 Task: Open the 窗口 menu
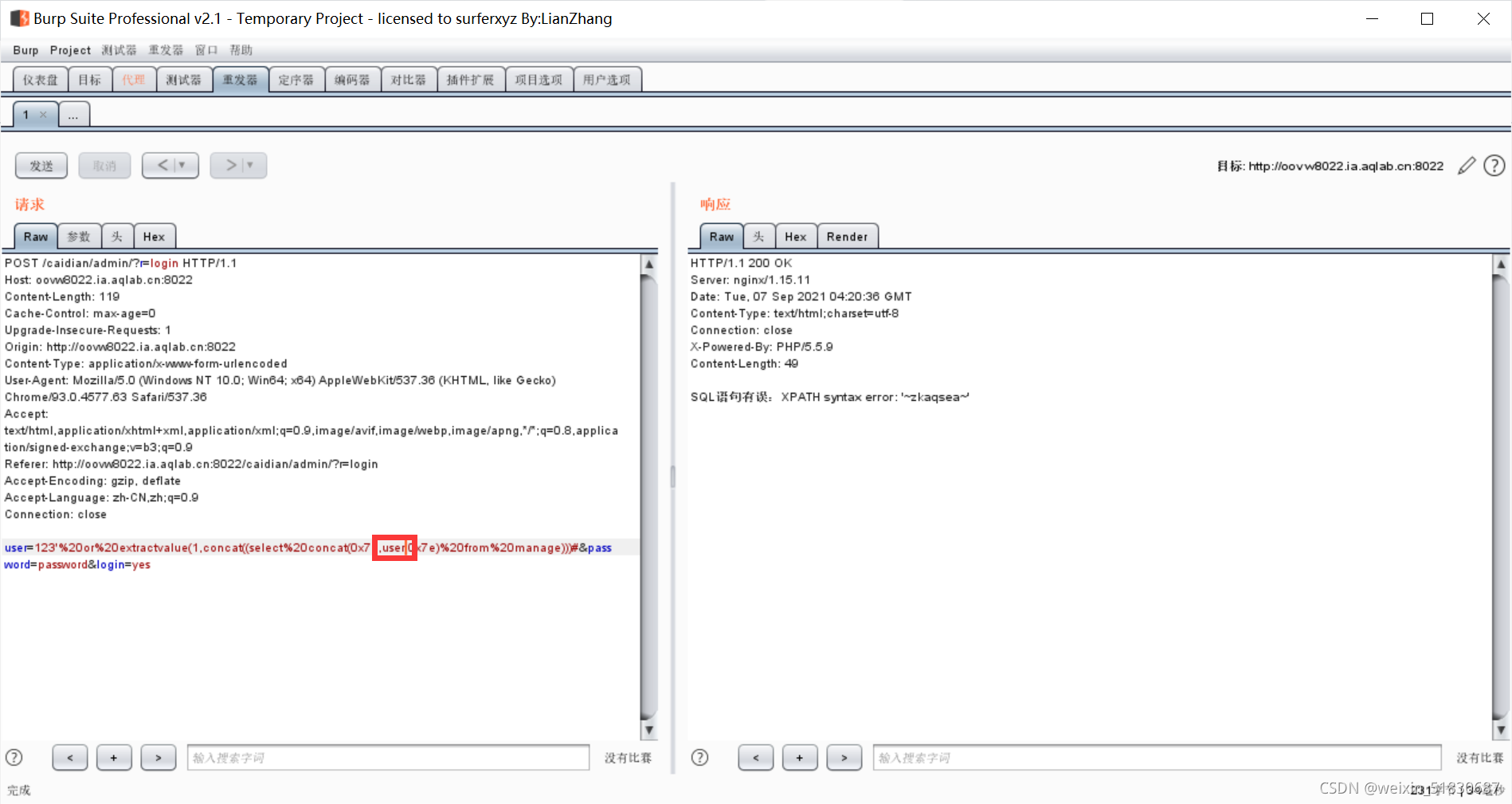click(206, 50)
